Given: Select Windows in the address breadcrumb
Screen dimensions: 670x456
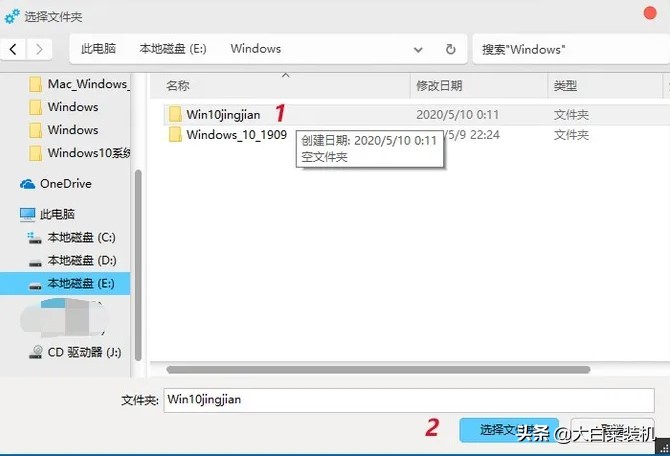Looking at the screenshot, I should (256, 49).
